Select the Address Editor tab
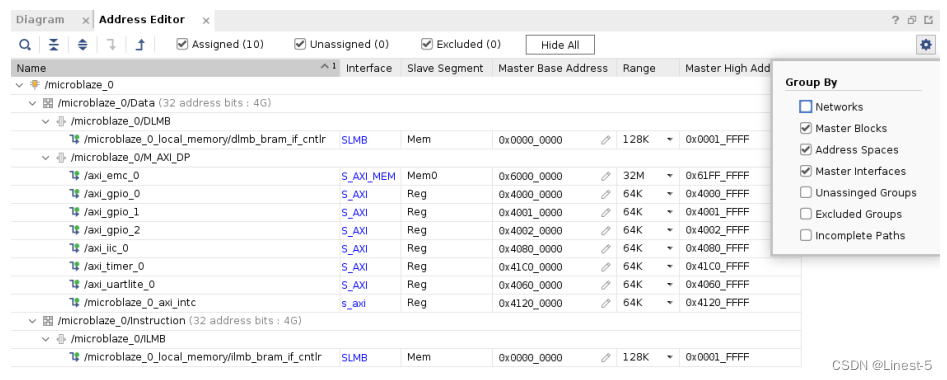Screen dimensions: 947x380 142,20
